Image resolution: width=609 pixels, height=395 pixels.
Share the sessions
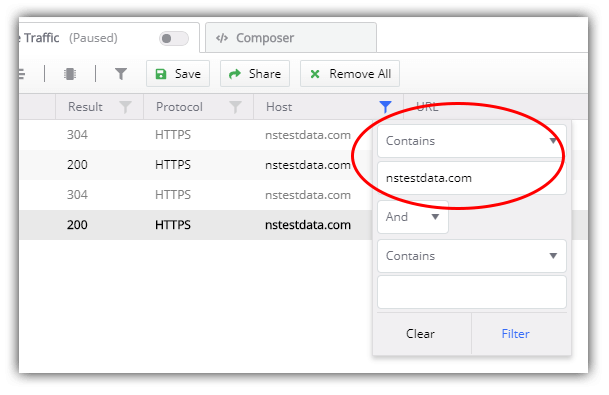point(255,74)
